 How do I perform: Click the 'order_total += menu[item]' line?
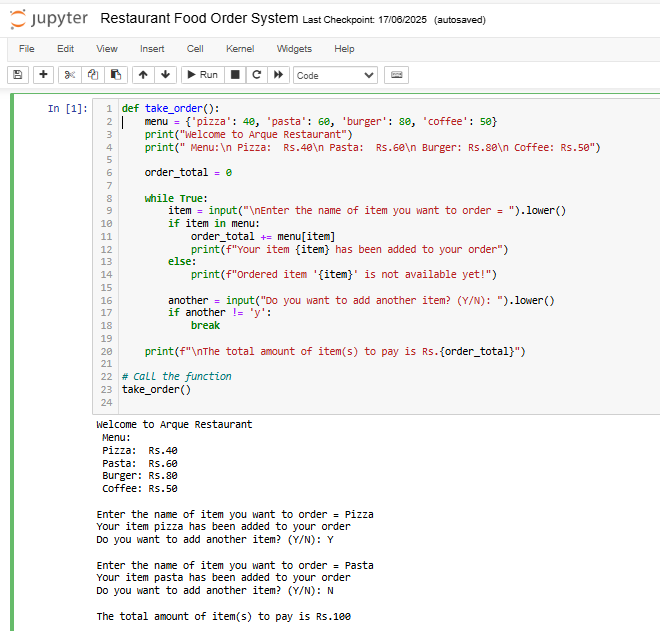pyautogui.click(x=263, y=237)
